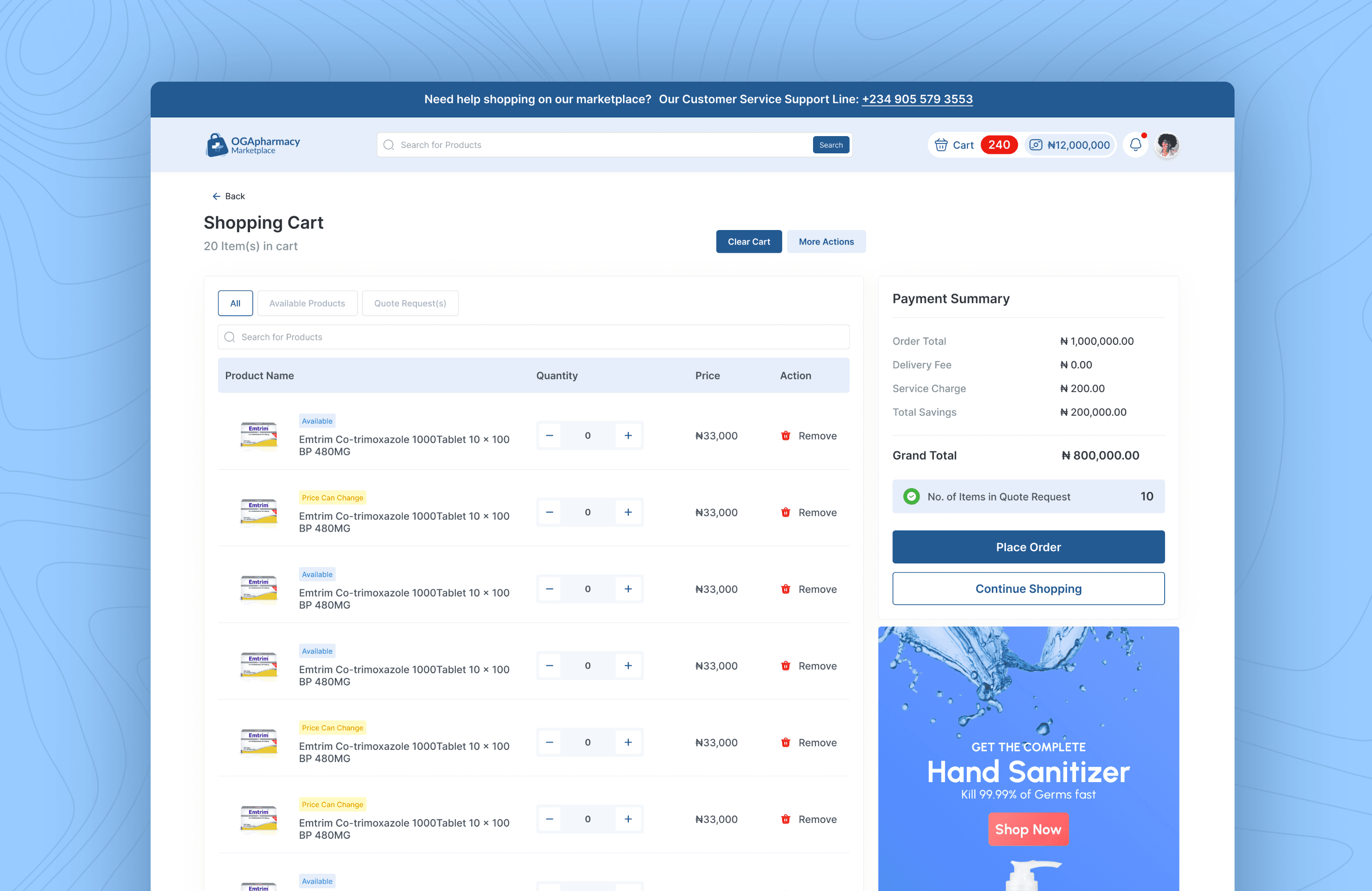Image resolution: width=1372 pixels, height=891 pixels.
Task: Open the user profile avatar
Action: (1167, 145)
